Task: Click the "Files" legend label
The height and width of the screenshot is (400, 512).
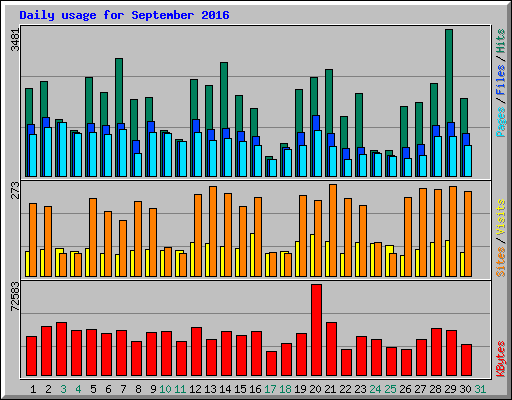Action: [501, 80]
